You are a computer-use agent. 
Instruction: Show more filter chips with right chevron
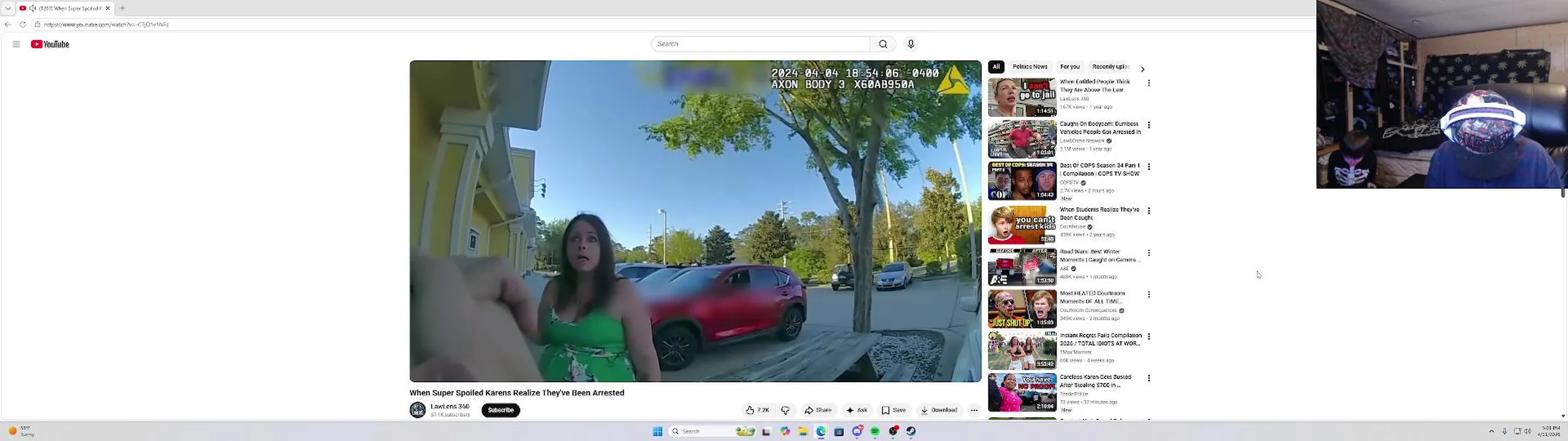tap(1142, 69)
